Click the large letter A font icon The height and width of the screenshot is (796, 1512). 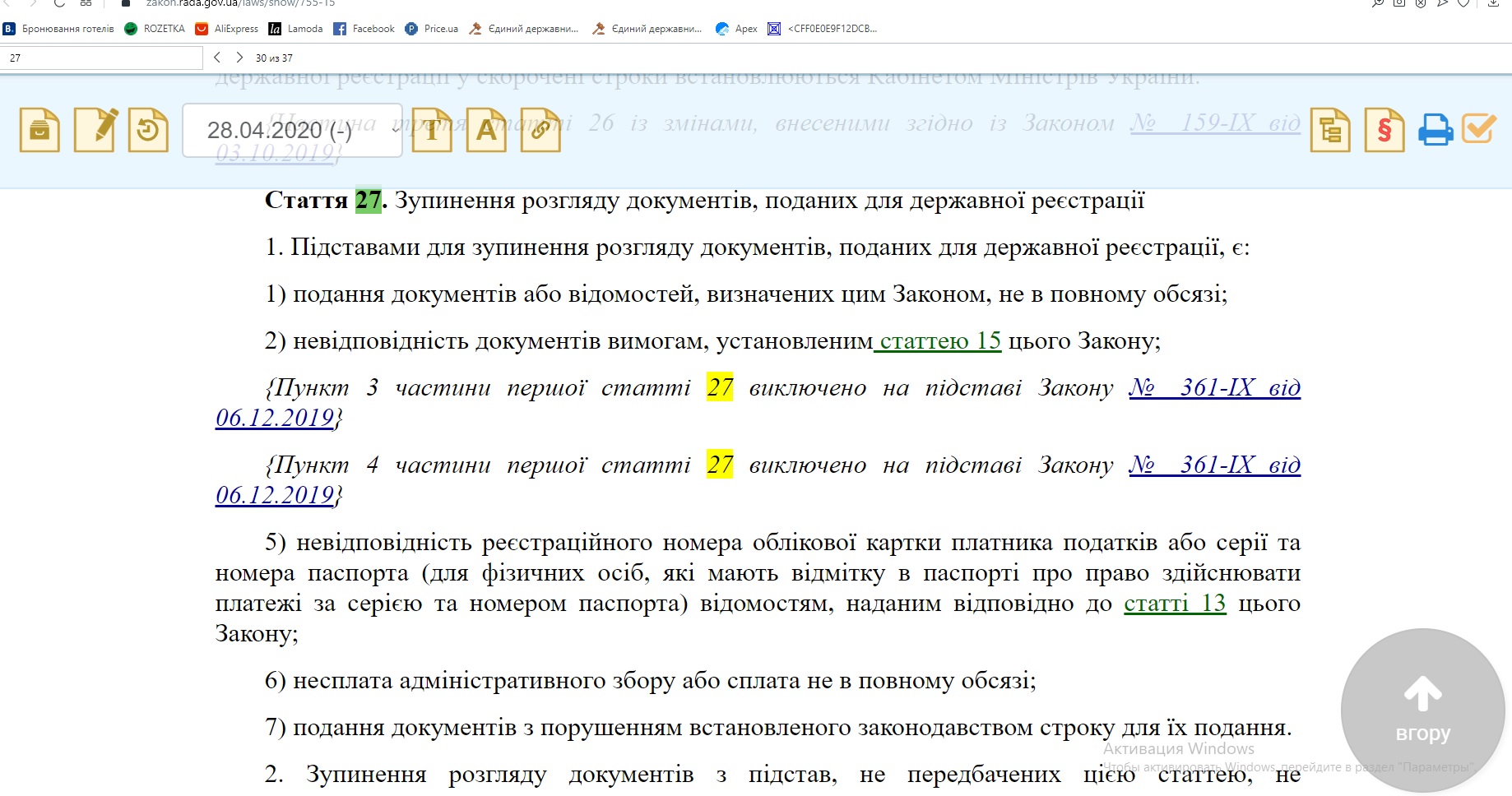pos(486,130)
